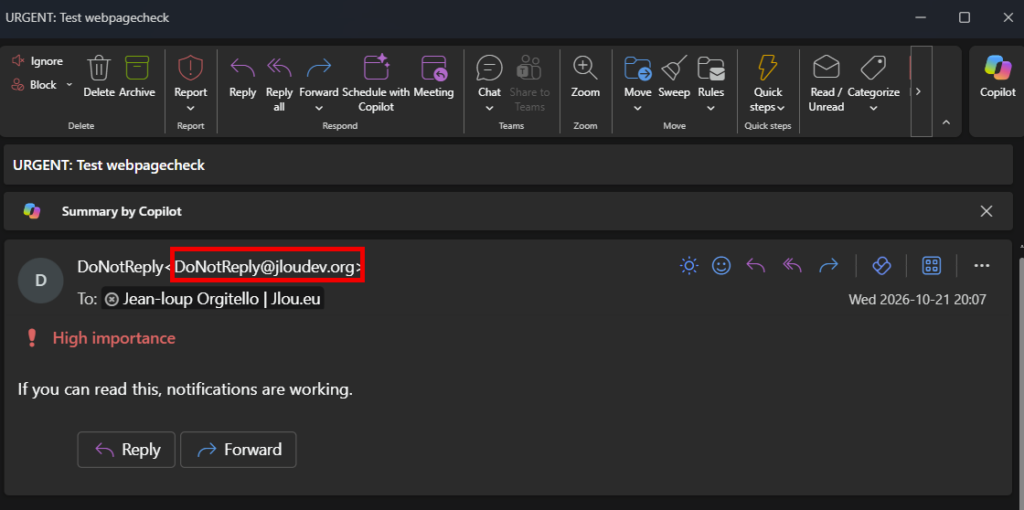Click the Categorize tag icon
Image resolution: width=1024 pixels, height=510 pixels.
point(873,68)
